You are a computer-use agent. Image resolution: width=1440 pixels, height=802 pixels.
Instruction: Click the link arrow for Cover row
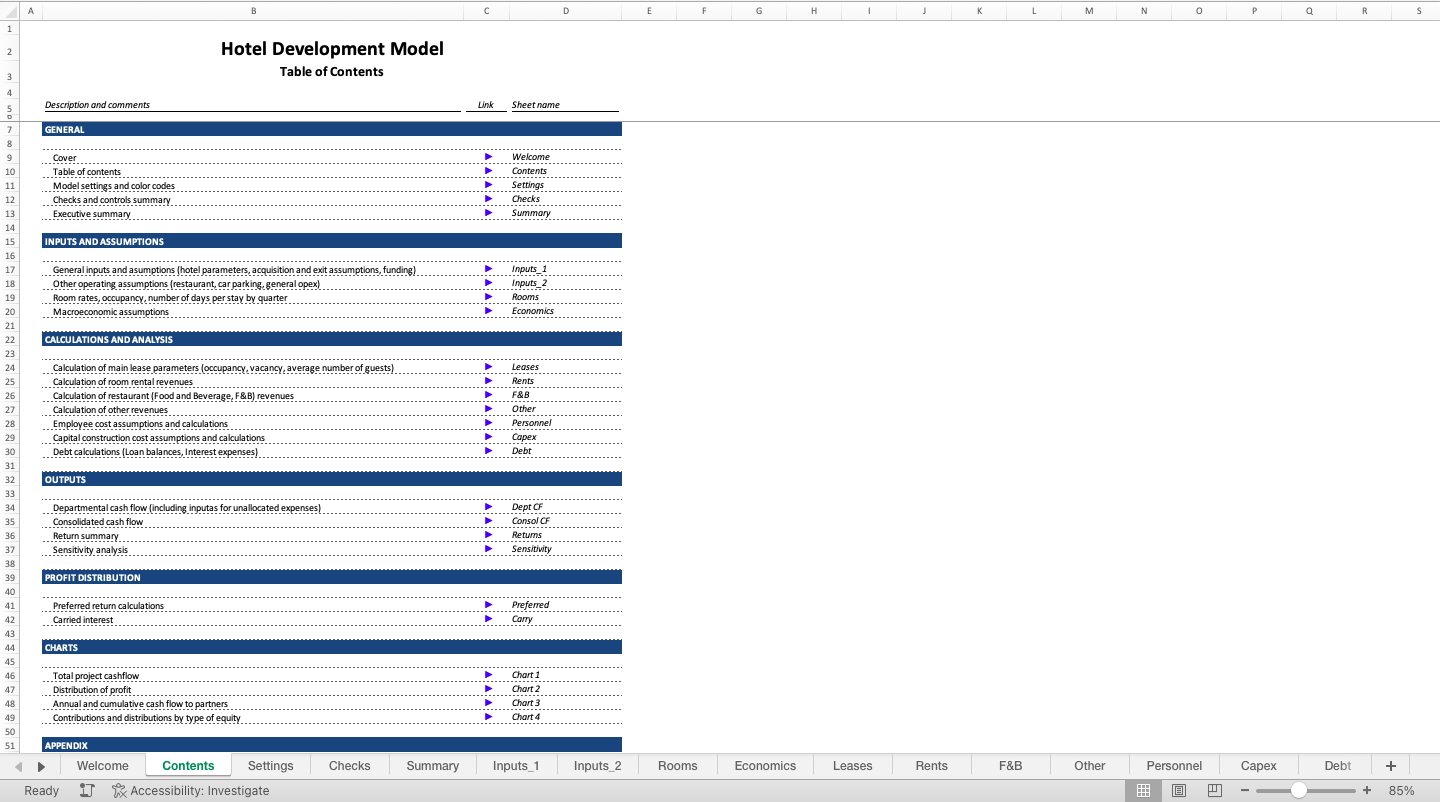(488, 157)
